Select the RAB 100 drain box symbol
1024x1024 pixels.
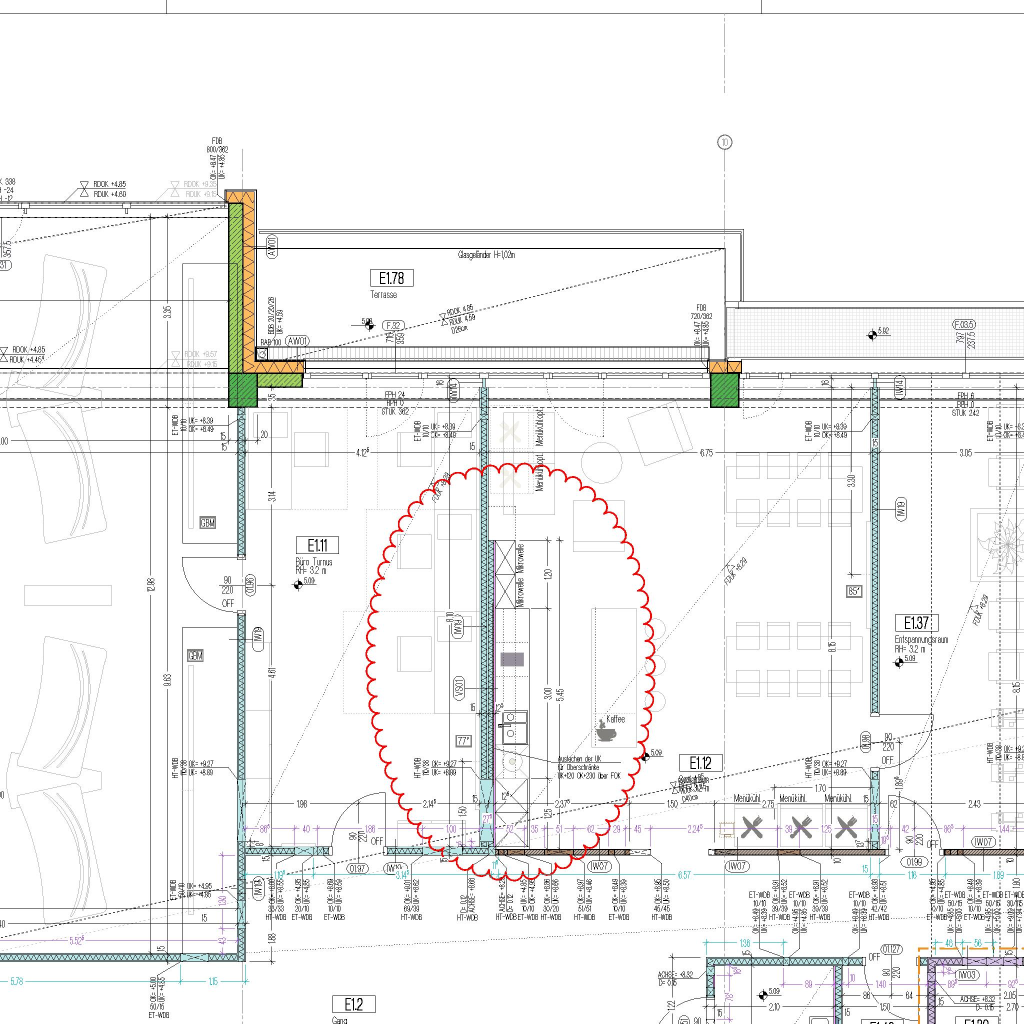click(262, 353)
